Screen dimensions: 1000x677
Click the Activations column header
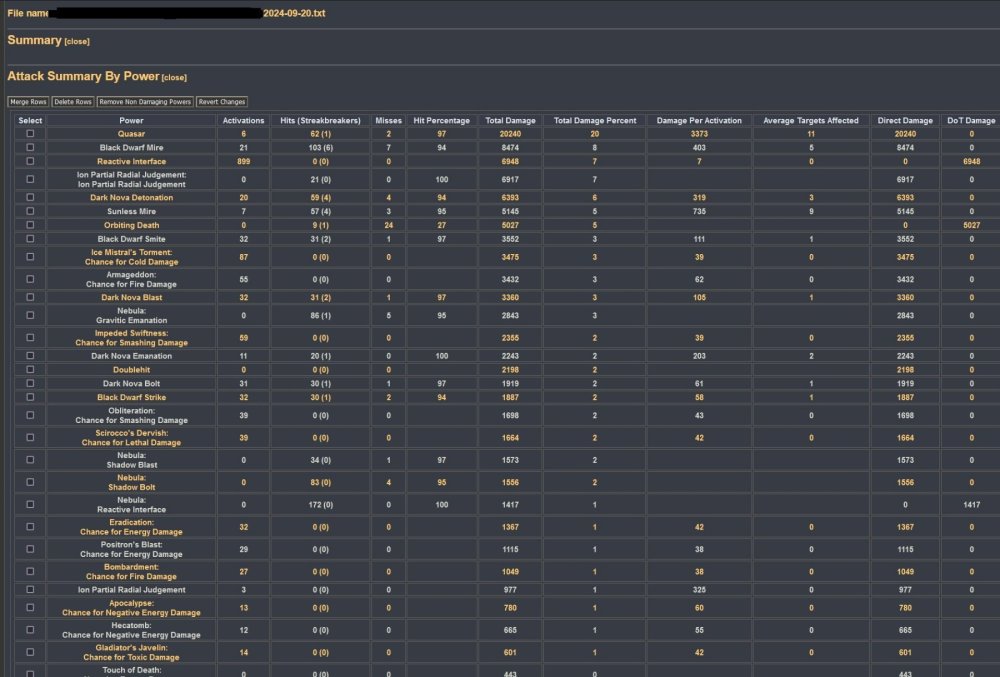click(x=244, y=120)
